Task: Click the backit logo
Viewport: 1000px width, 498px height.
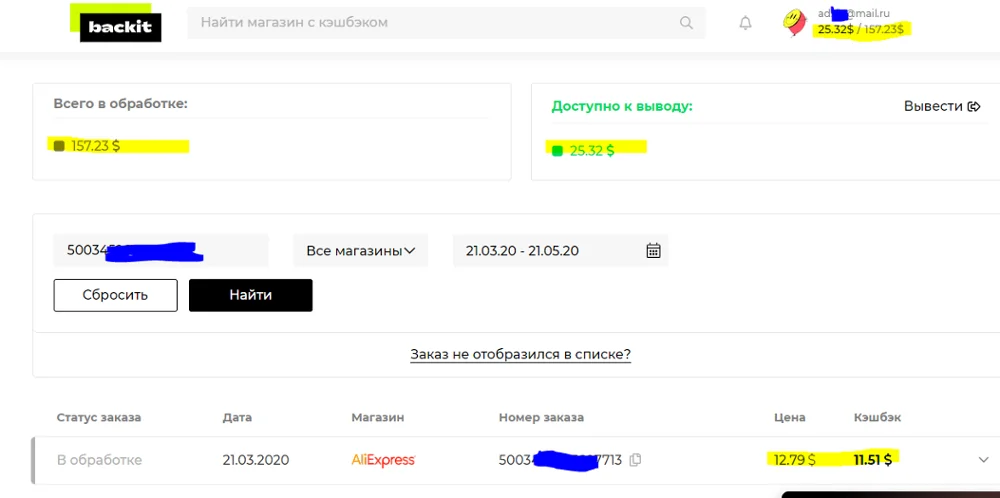Action: [115, 24]
